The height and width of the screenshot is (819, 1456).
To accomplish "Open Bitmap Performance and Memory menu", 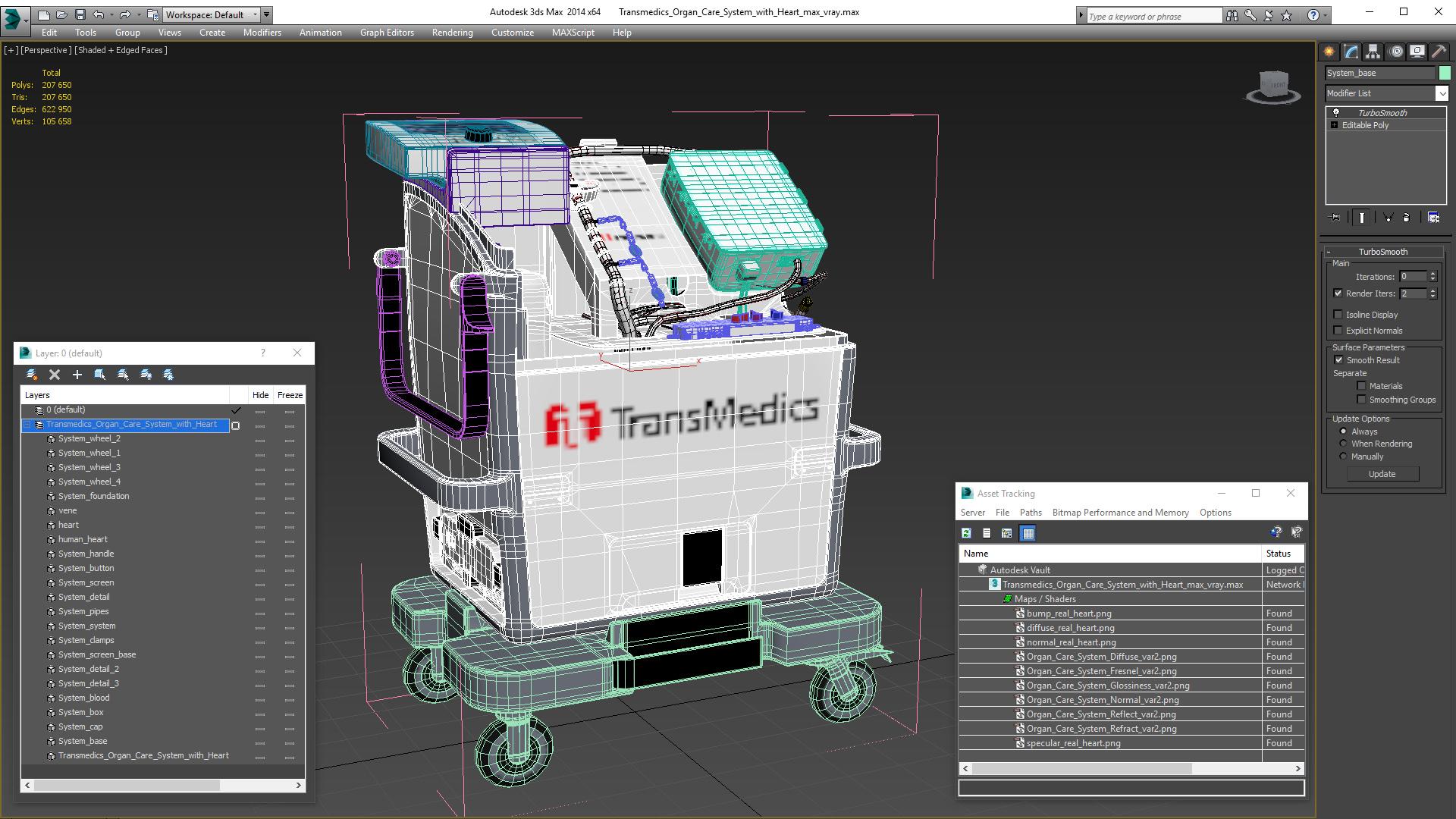I will (x=1120, y=513).
